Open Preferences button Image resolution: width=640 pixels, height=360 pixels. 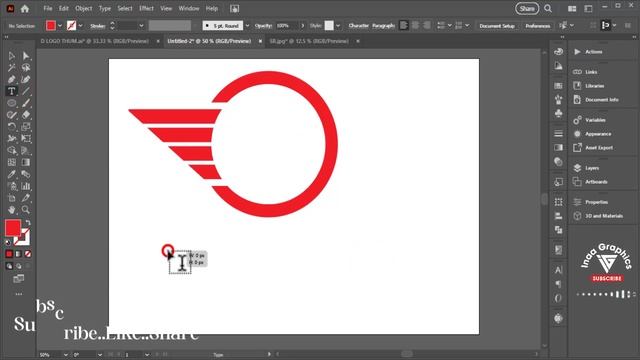[x=538, y=26]
